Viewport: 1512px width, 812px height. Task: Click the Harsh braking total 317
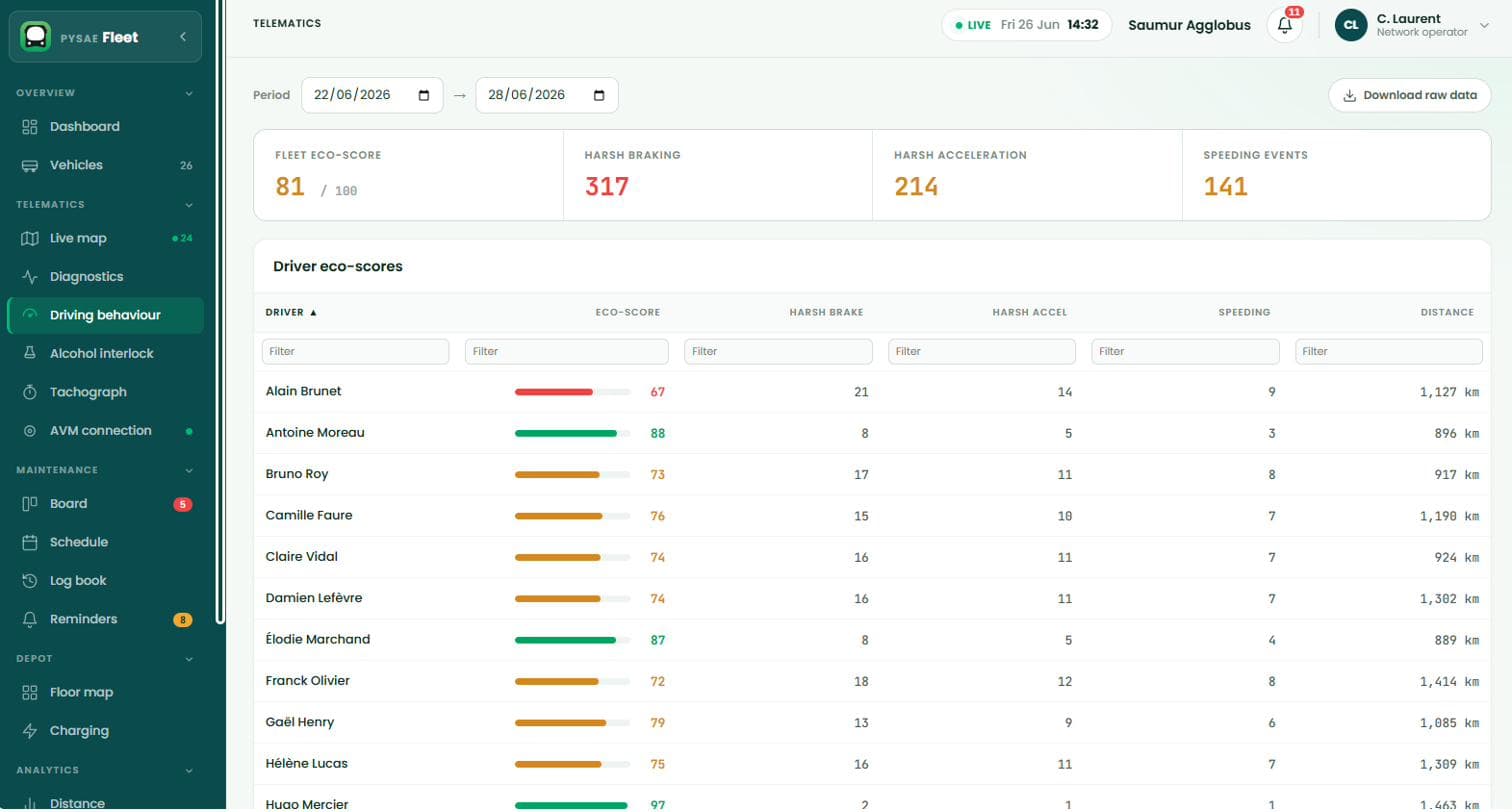click(607, 187)
